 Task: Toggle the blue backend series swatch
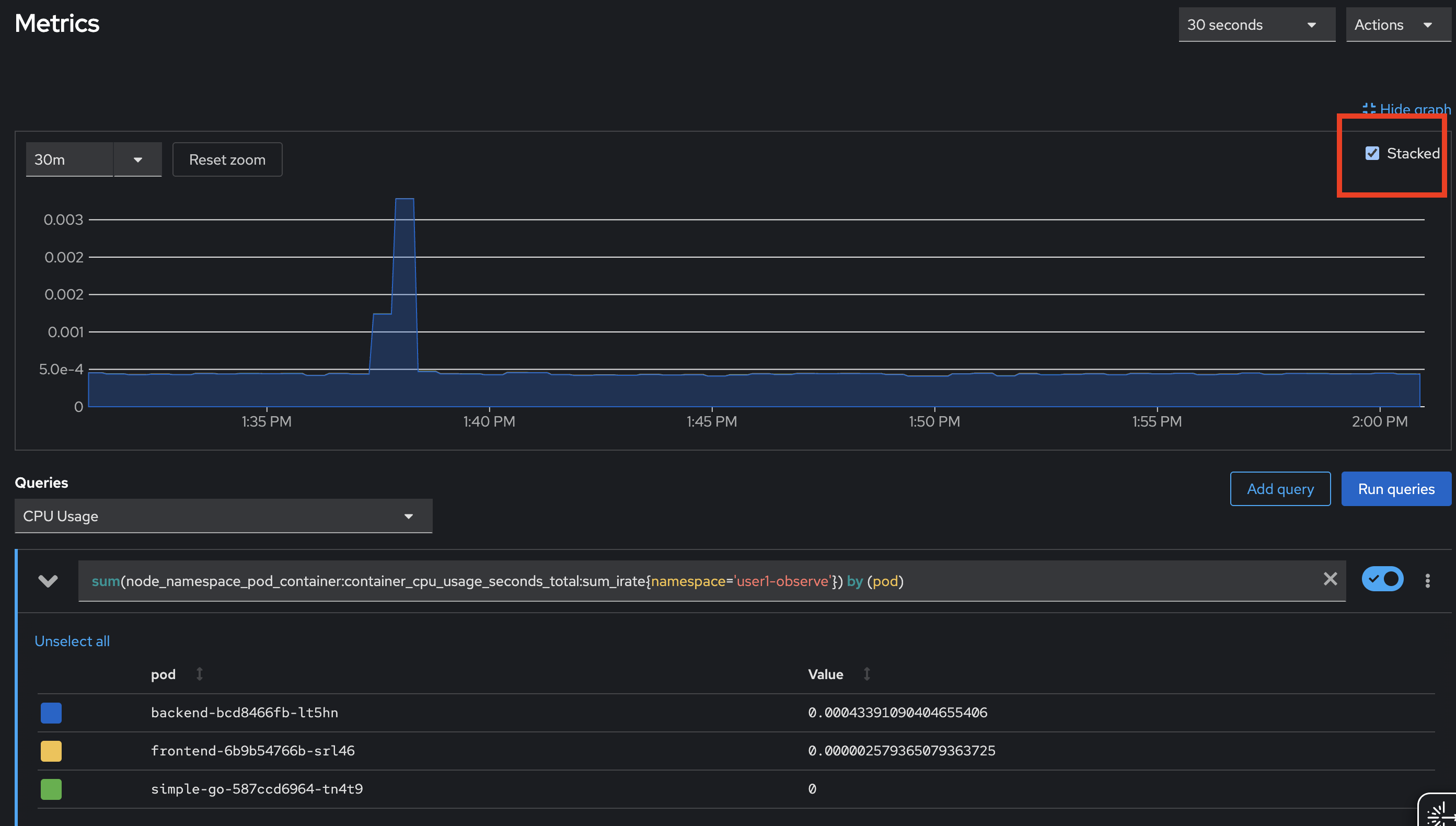[x=51, y=713]
